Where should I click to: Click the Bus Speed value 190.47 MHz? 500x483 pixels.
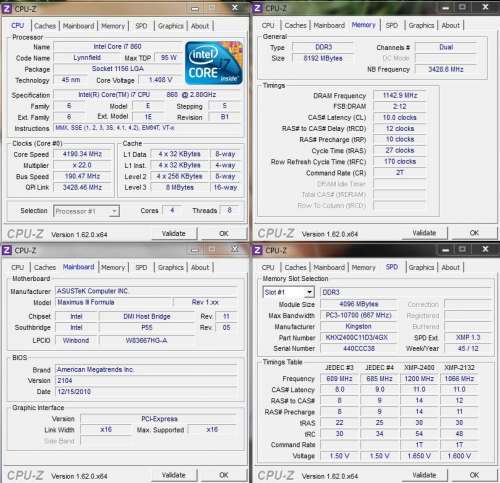click(82, 176)
